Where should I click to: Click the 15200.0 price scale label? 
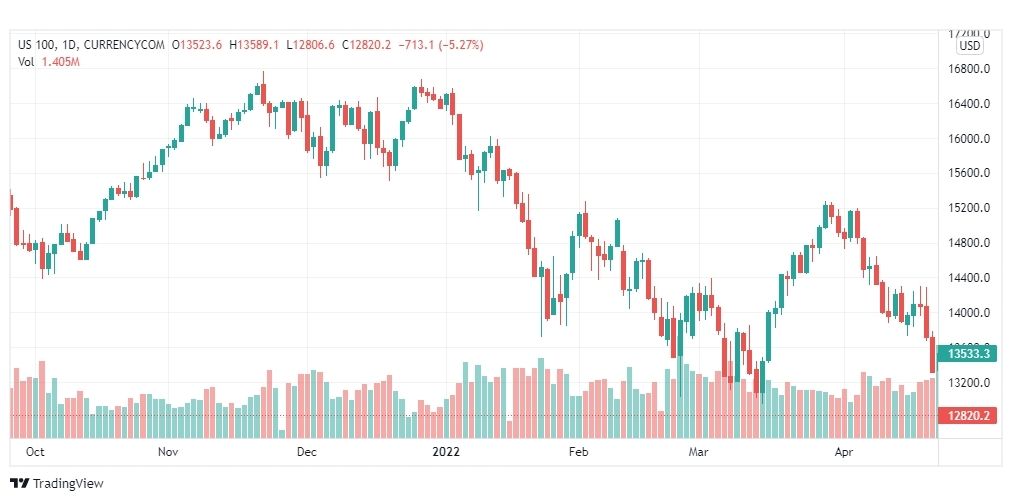[972, 209]
